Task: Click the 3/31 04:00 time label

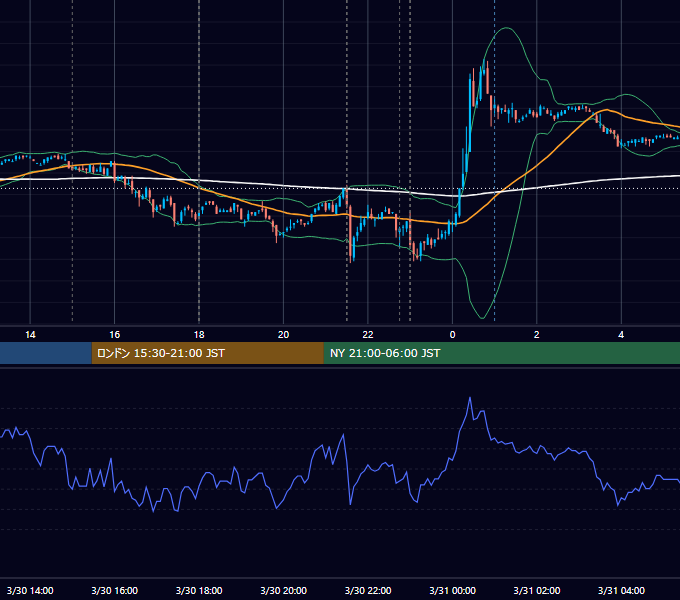Action: click(621, 590)
